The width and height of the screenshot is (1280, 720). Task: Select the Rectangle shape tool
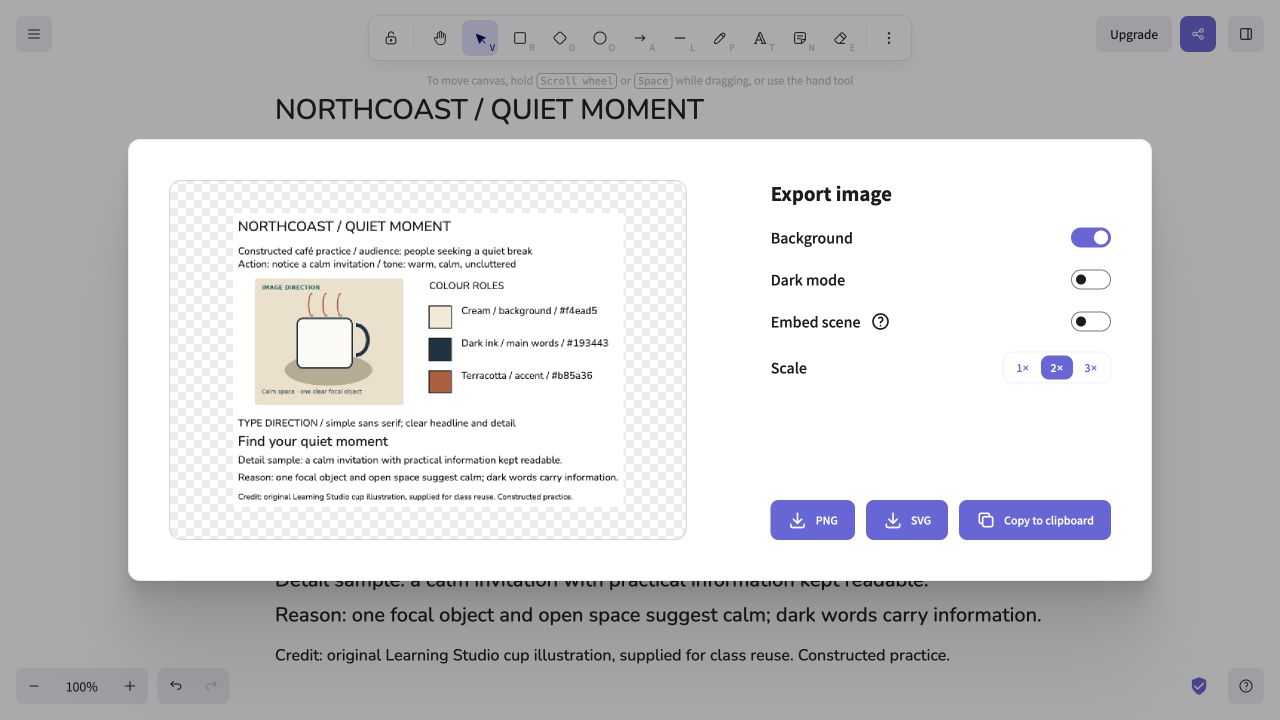(520, 38)
